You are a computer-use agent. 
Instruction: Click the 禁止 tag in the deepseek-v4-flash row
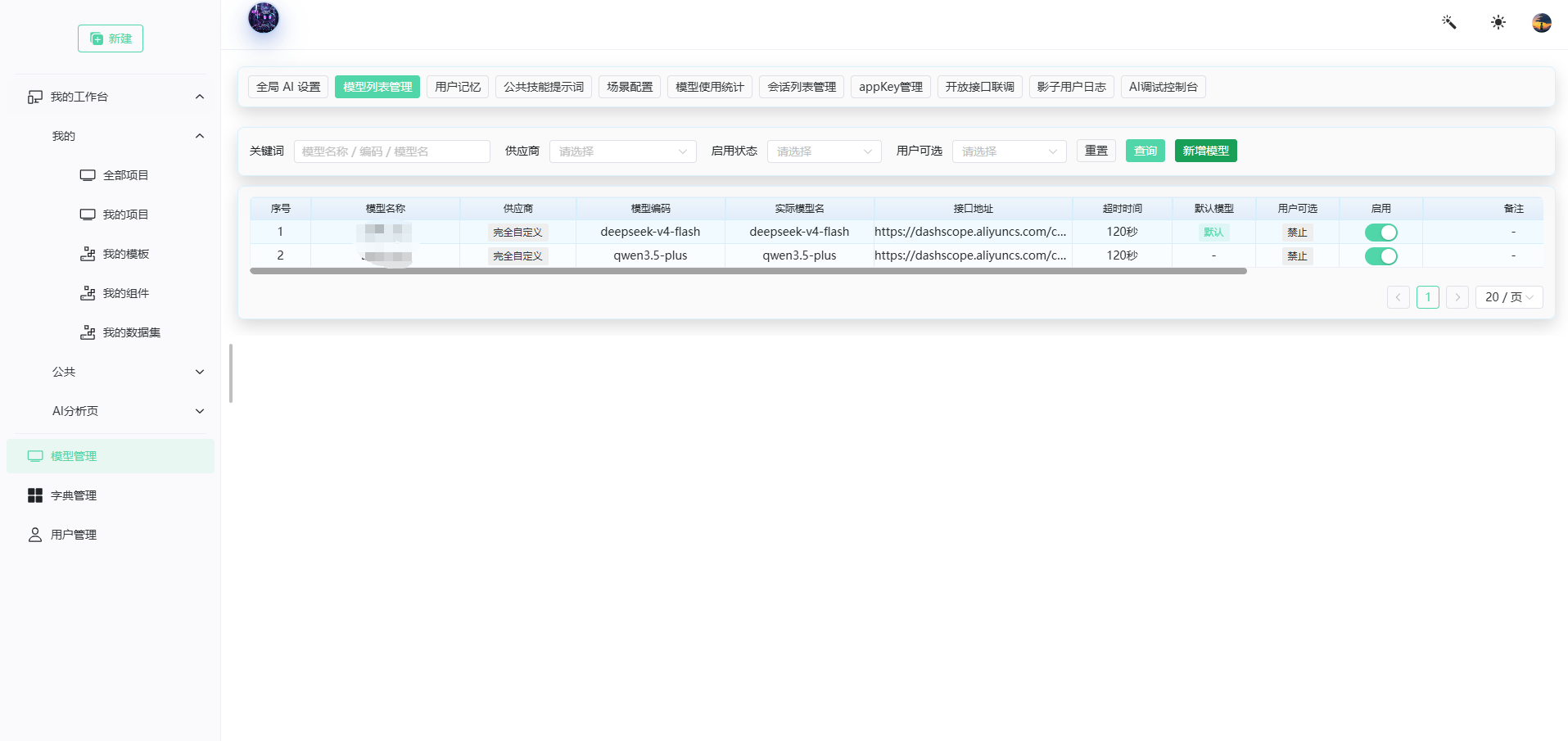pos(1297,233)
